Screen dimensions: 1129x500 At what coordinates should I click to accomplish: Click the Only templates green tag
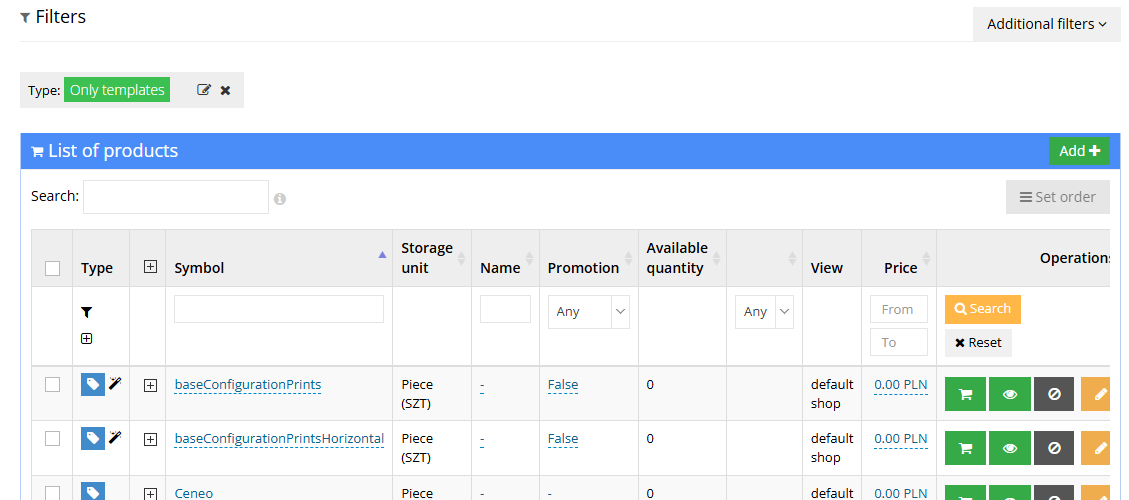[x=117, y=90]
